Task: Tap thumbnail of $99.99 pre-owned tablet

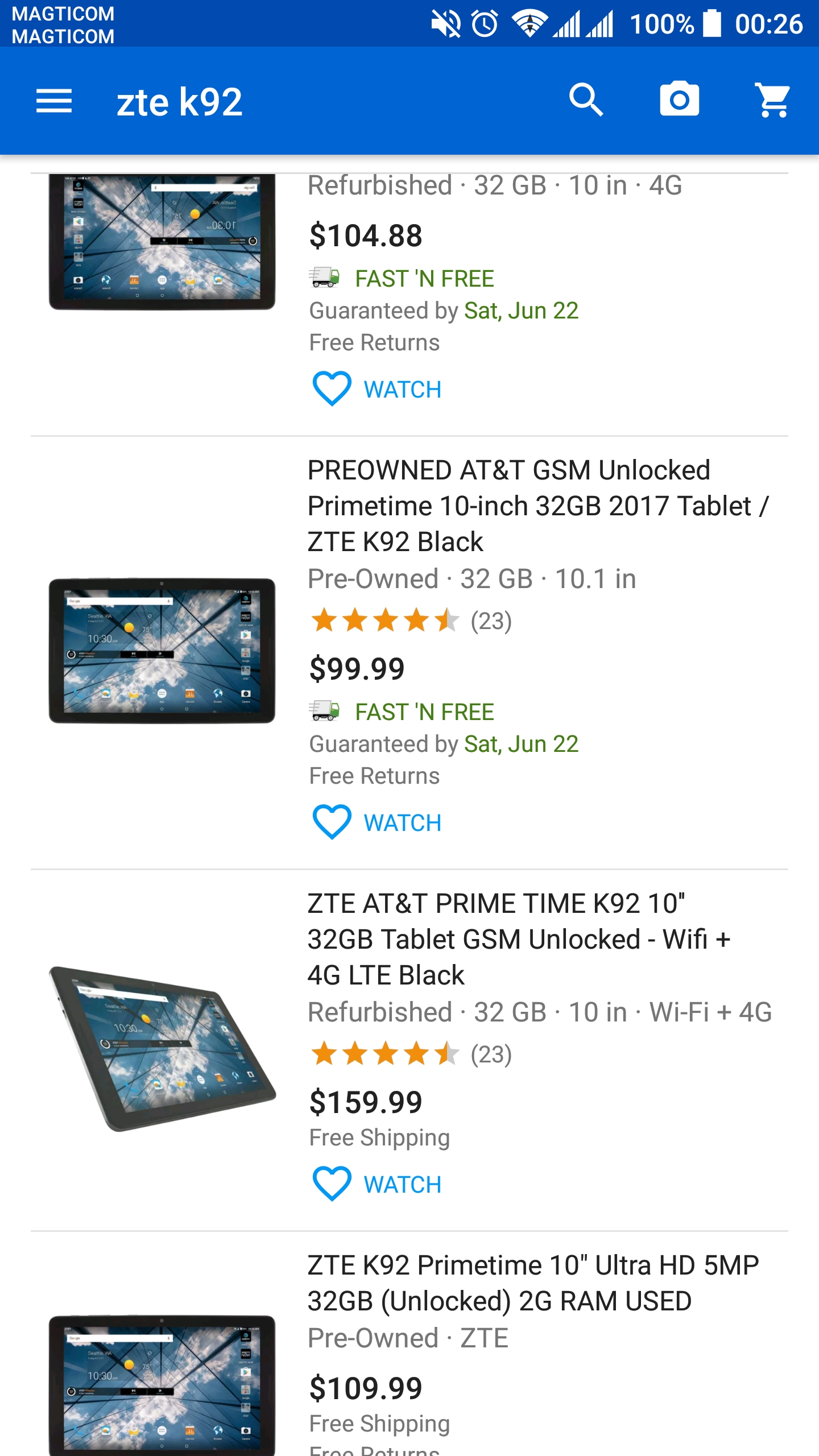Action: coord(162,651)
